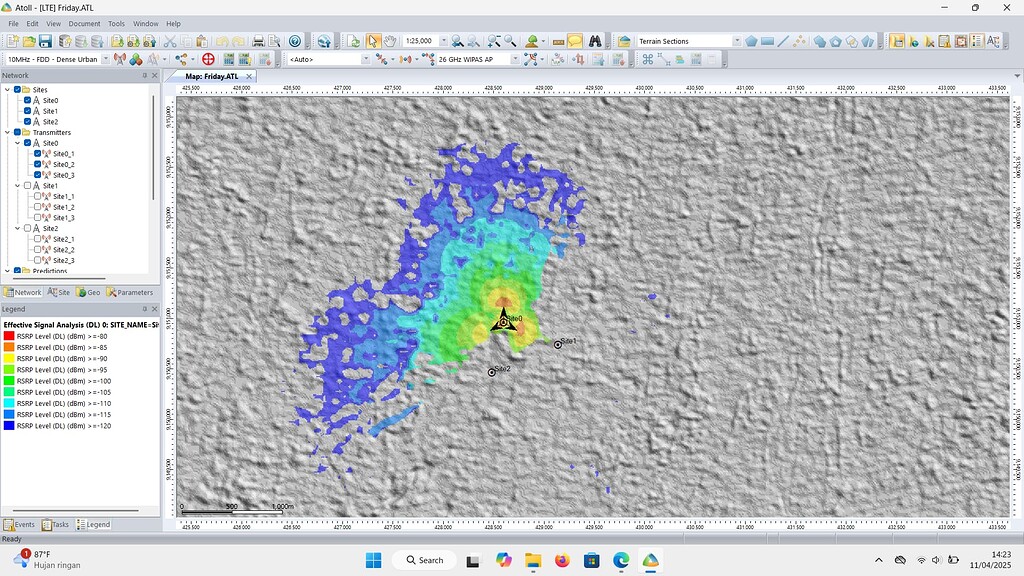The image size is (1024, 576).
Task: Click the binoculars find icon
Action: pyautogui.click(x=594, y=41)
